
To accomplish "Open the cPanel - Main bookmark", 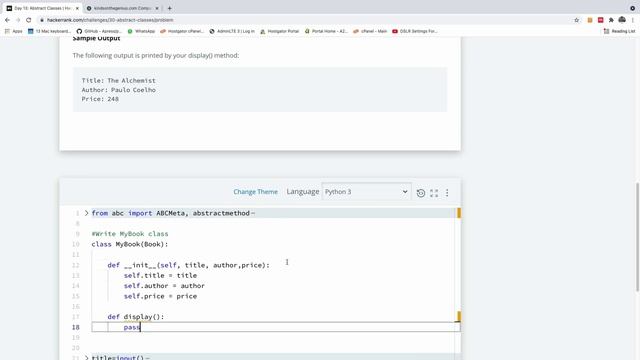I will (370, 31).
